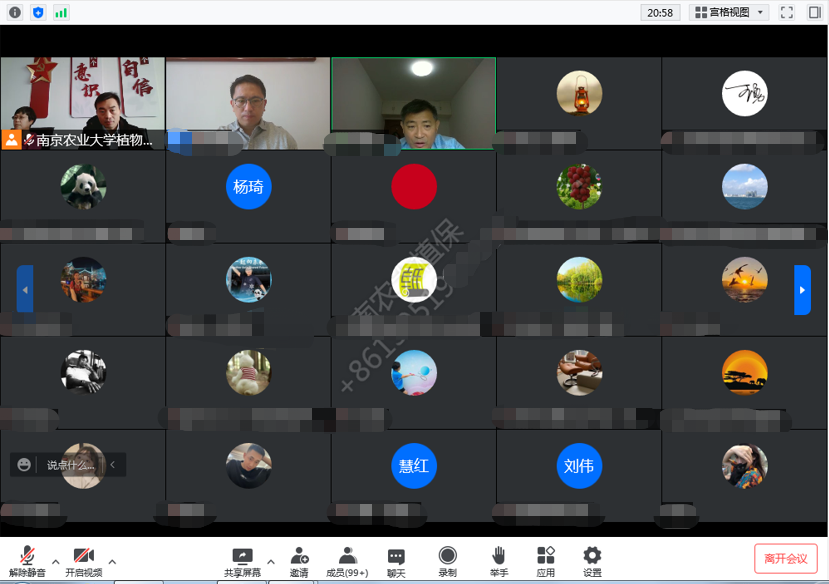Click the red 离开会议 leave button
Image resolution: width=829 pixels, height=584 pixels.
786,558
